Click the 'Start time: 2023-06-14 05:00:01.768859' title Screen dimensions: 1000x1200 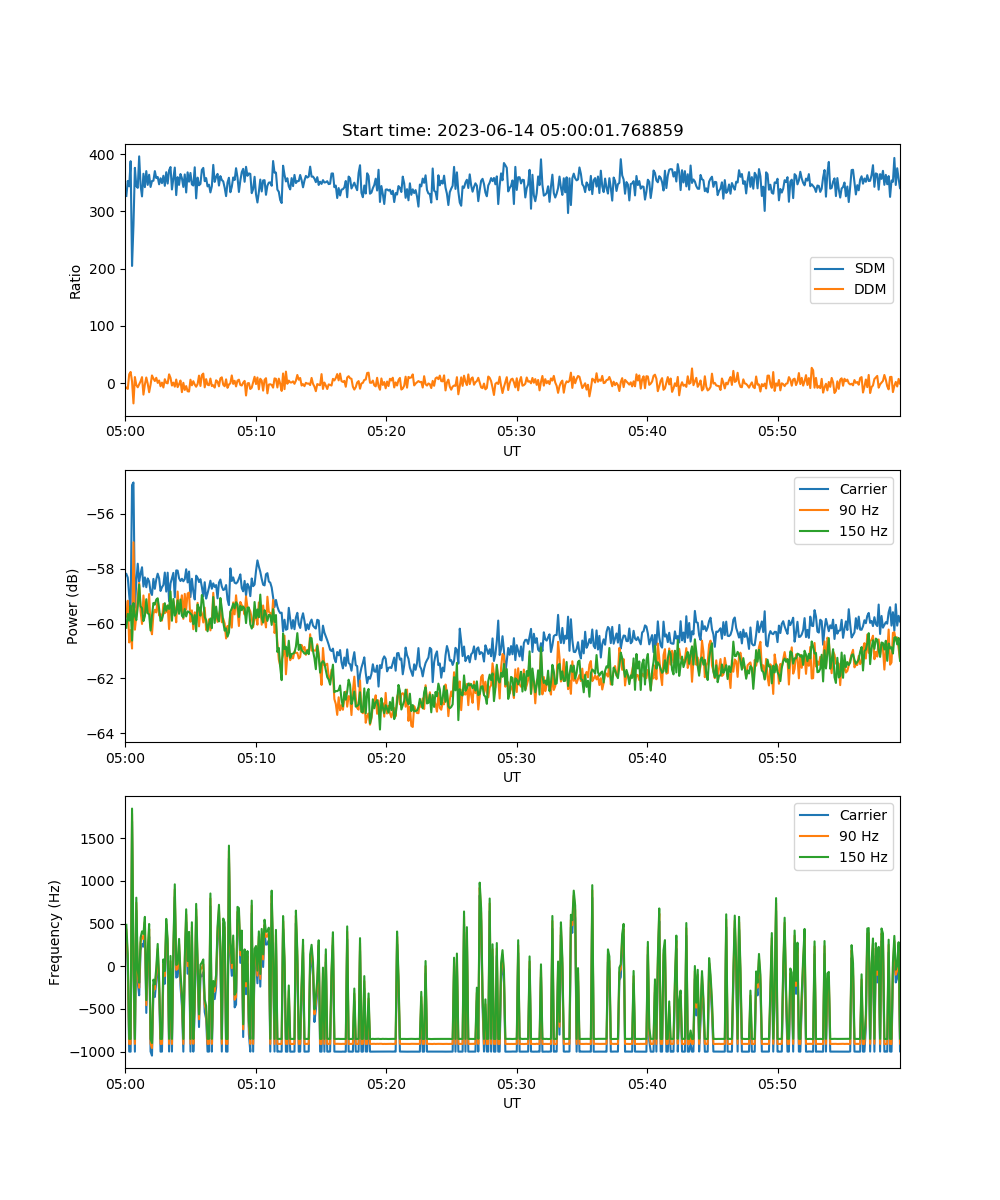(512, 131)
